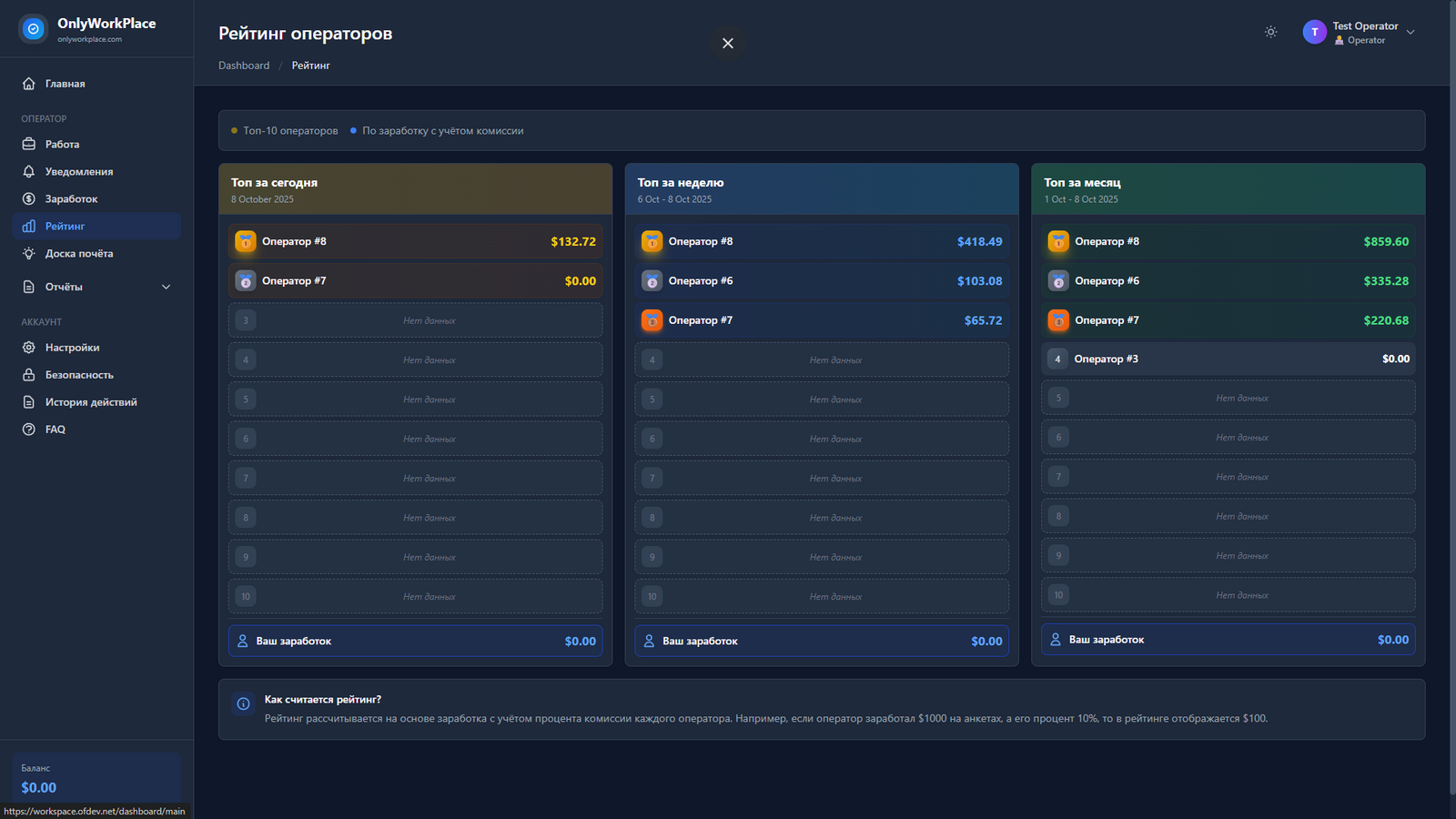Screen dimensions: 1456x819
Task: Click the info icon beside Как считается рейтинг
Action: (243, 703)
